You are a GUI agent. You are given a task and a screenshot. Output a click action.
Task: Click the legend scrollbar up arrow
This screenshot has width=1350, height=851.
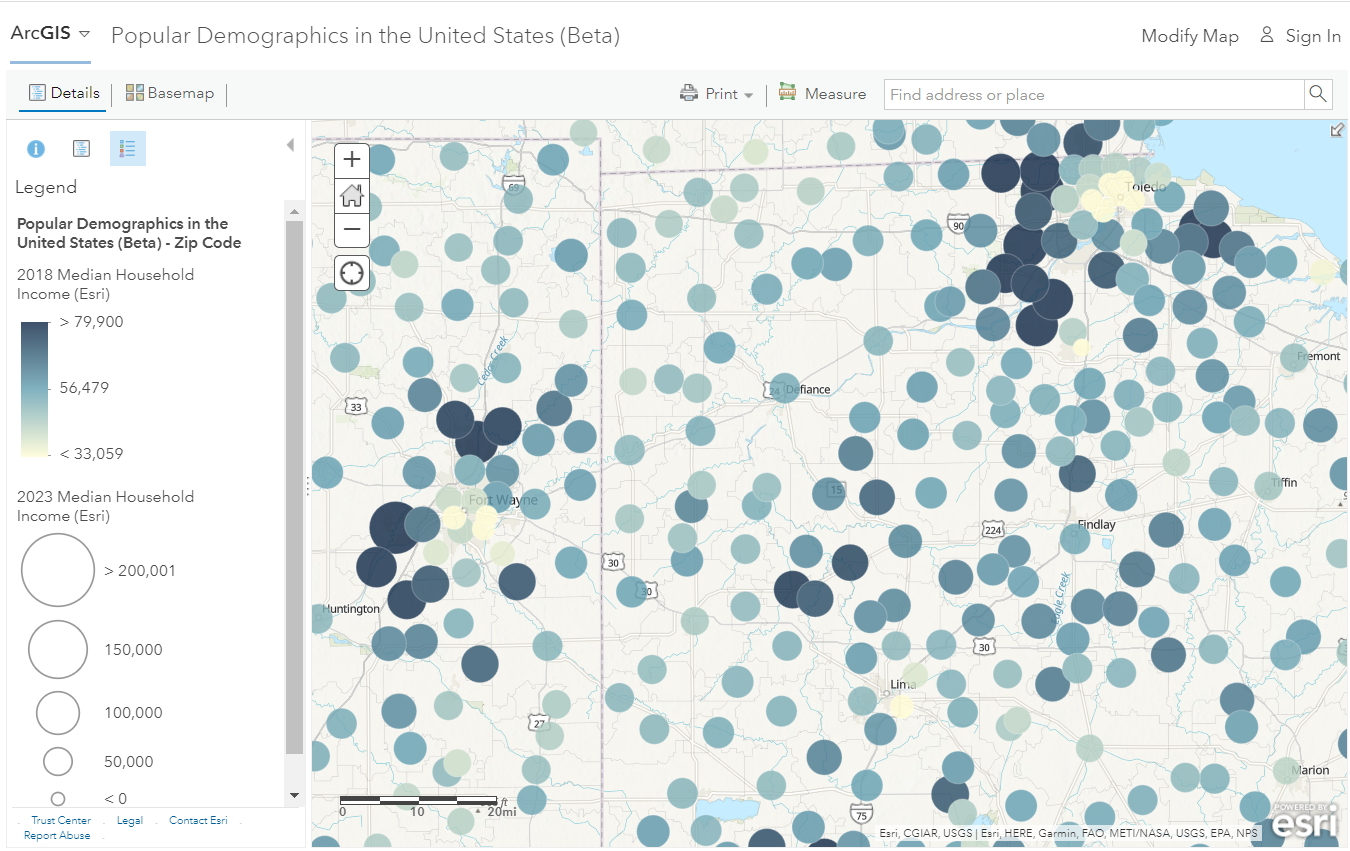(x=294, y=212)
